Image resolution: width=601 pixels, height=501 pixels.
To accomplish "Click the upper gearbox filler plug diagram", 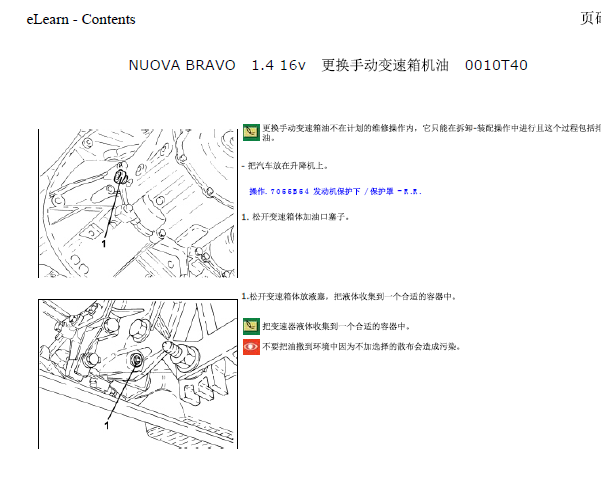I will pyautogui.click(x=138, y=203).
